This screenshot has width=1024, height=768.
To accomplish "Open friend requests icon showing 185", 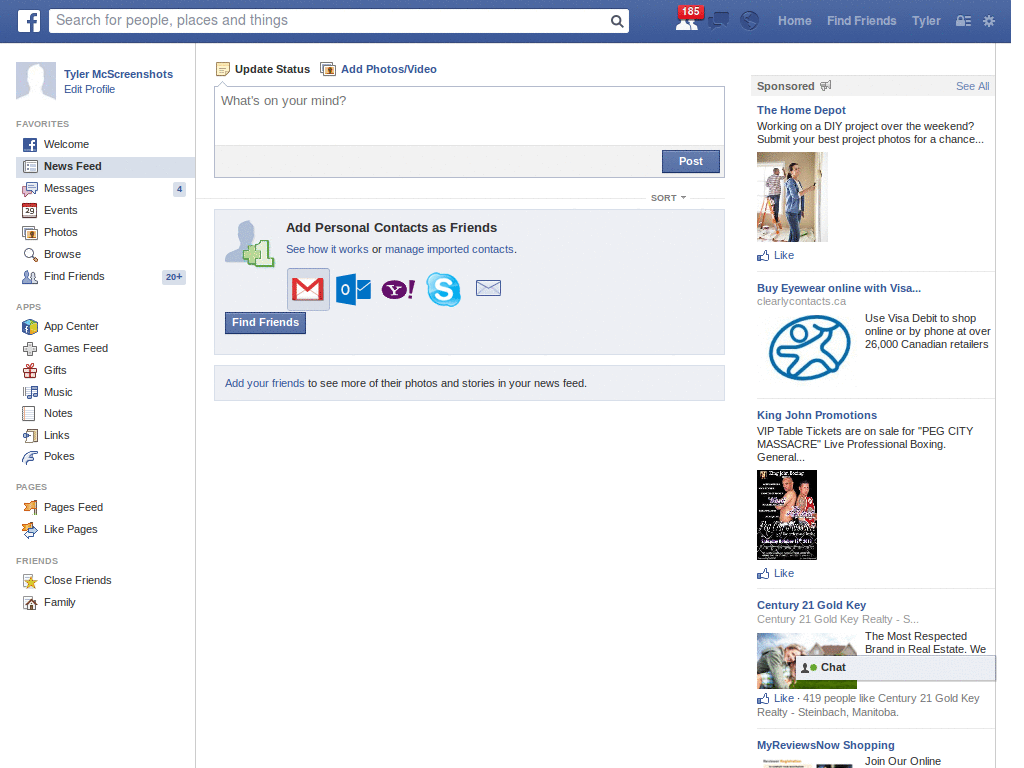I will (687, 20).
